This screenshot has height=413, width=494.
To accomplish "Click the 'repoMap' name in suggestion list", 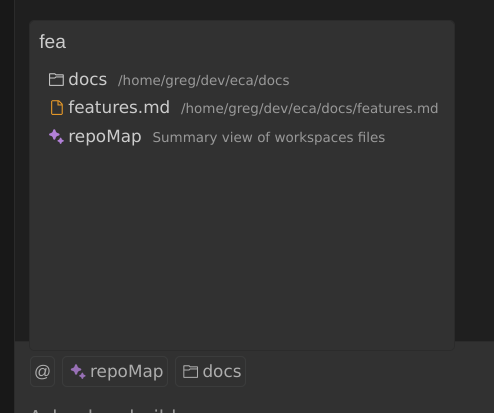I will 105,137.
